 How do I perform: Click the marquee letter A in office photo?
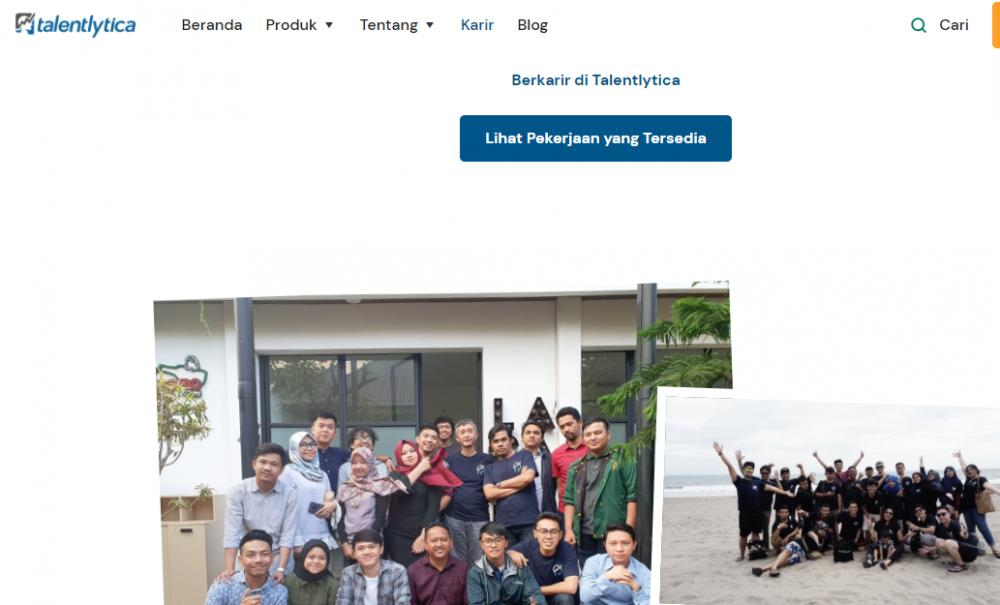point(540,414)
